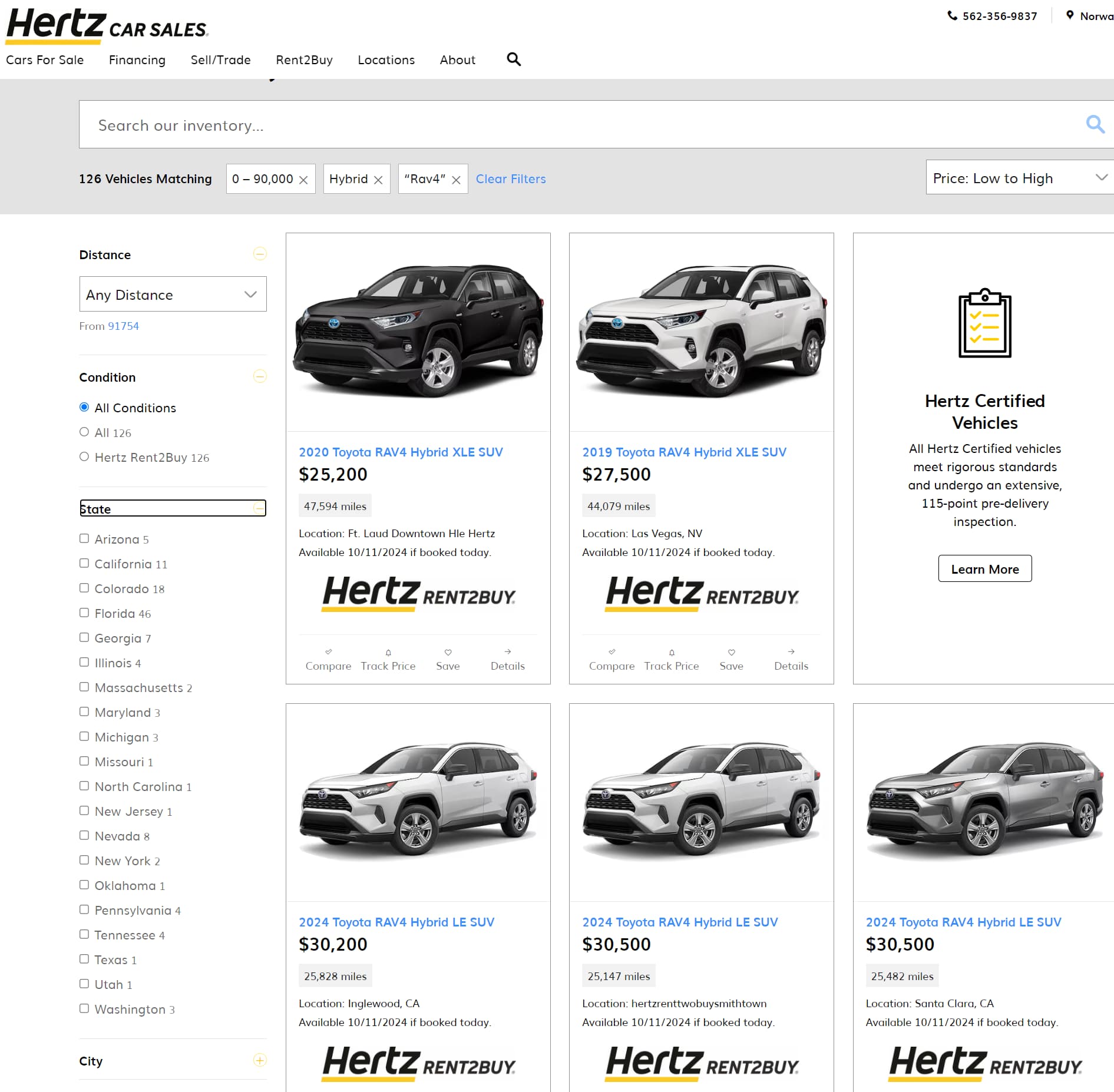Check the California state checkbox
Screen dimensions: 1114x1092
tap(84, 564)
